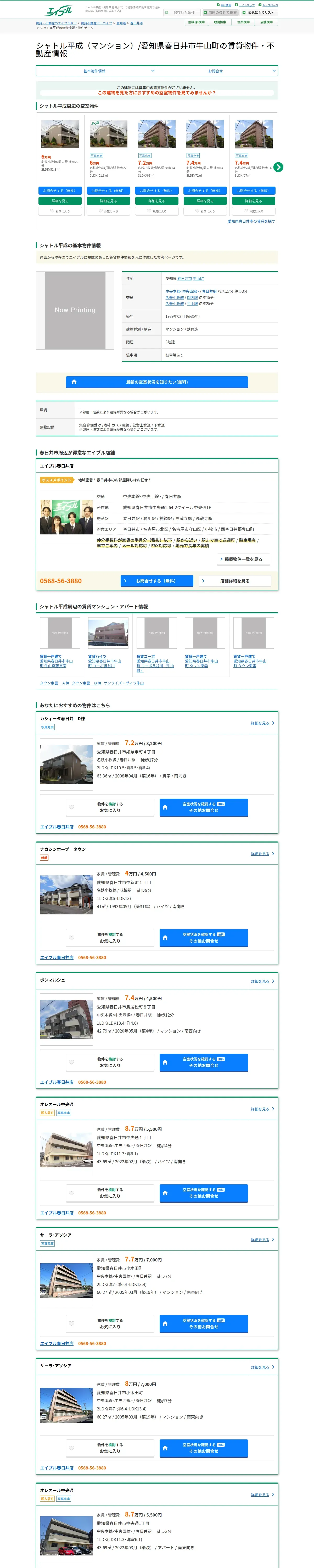Viewport: 314px width, 1568px height.
Task: Click heart icon for 8.7万円/ハイツ オレオール中央通
Action: point(71,1192)
